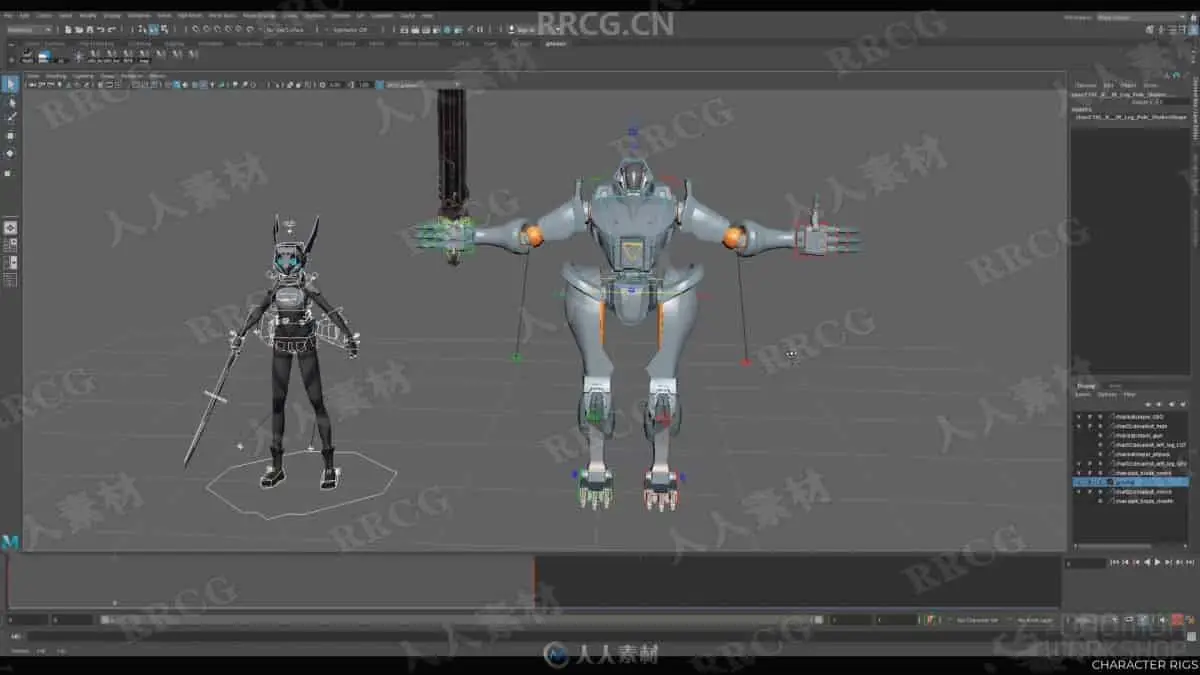Click the Maya logo icon

click(x=10, y=541)
